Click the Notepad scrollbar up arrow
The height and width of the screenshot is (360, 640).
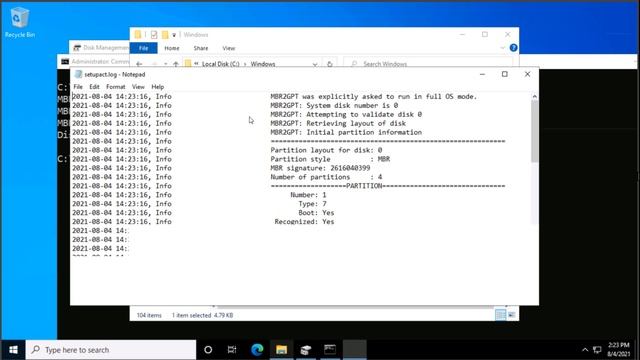click(x=534, y=96)
